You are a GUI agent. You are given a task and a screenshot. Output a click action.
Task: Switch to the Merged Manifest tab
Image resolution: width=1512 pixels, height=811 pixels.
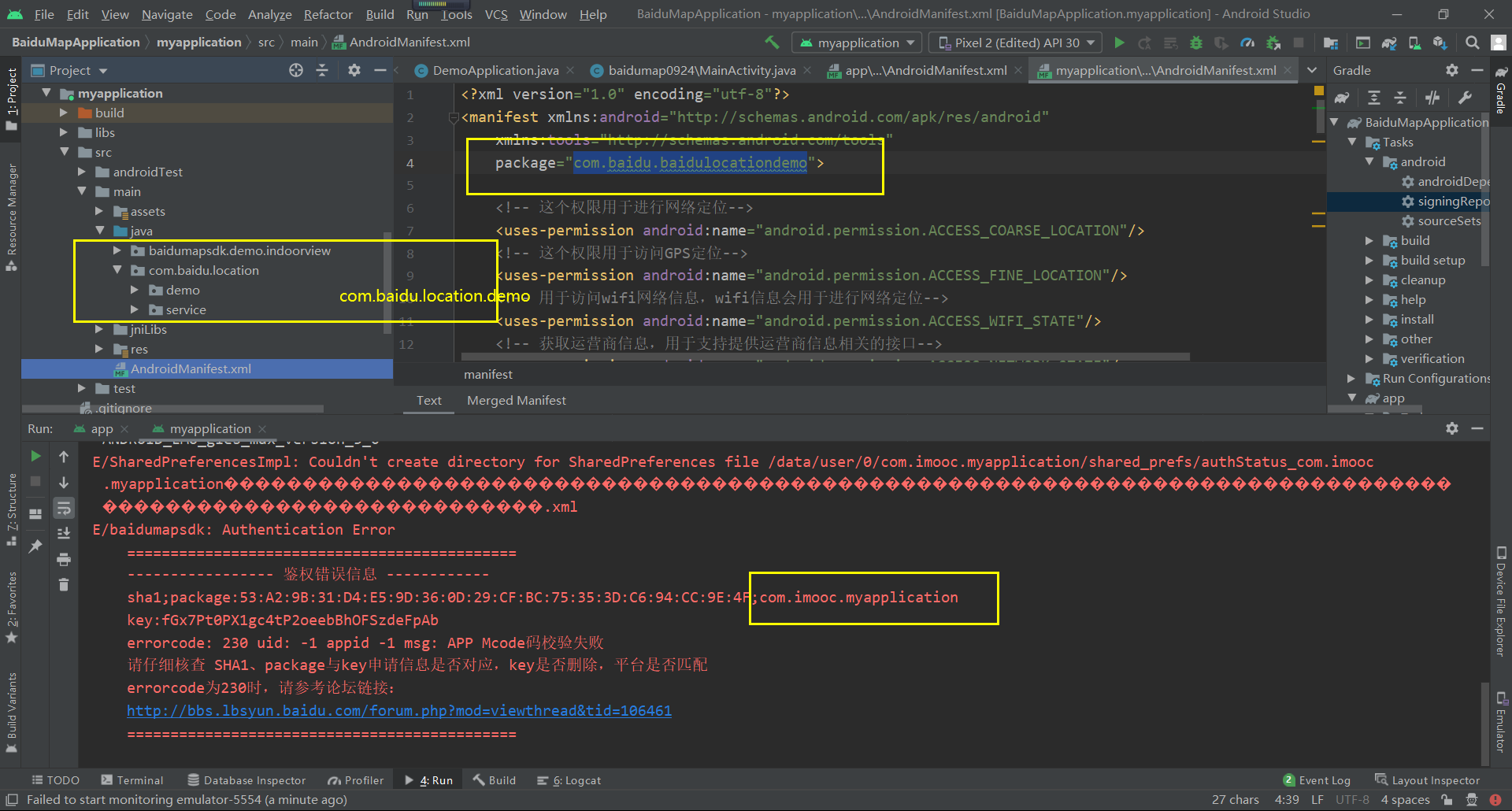click(516, 400)
